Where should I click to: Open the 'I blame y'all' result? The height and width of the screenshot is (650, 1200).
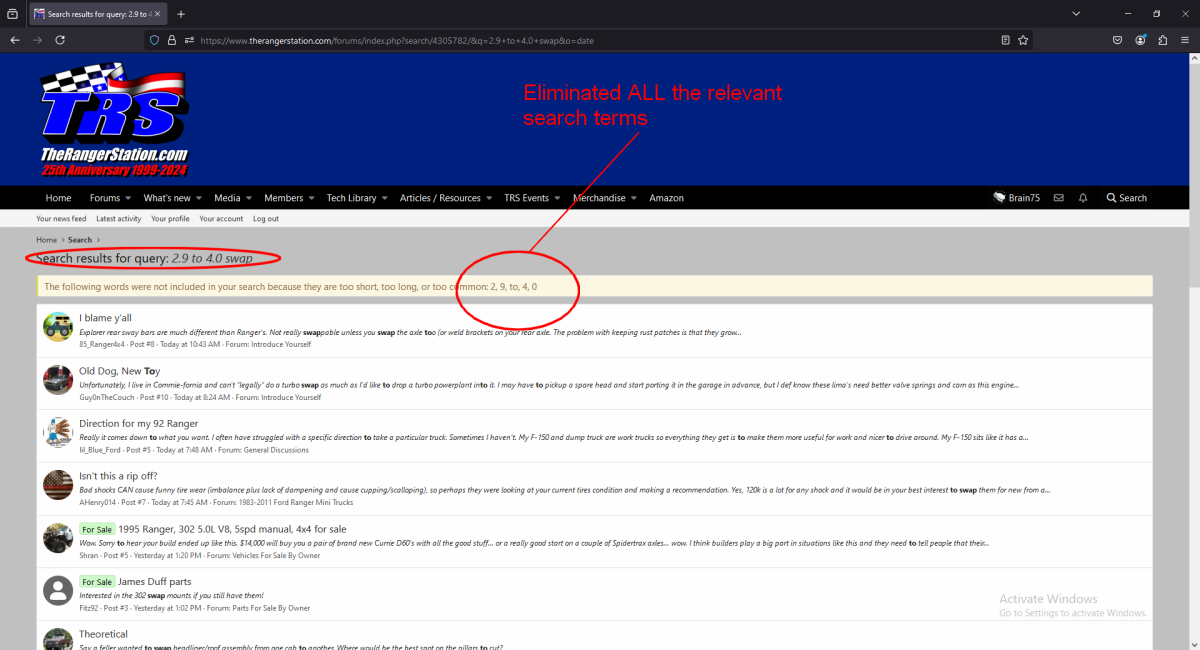pyautogui.click(x=105, y=318)
